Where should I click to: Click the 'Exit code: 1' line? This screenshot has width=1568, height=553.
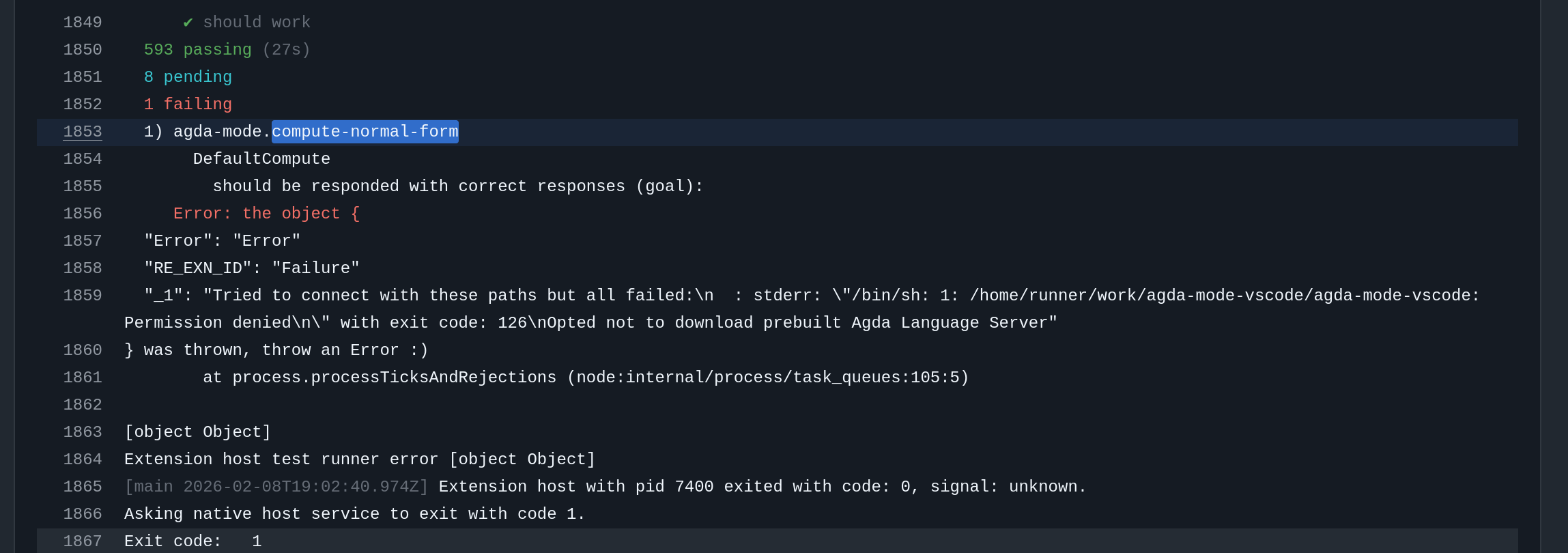(193, 541)
